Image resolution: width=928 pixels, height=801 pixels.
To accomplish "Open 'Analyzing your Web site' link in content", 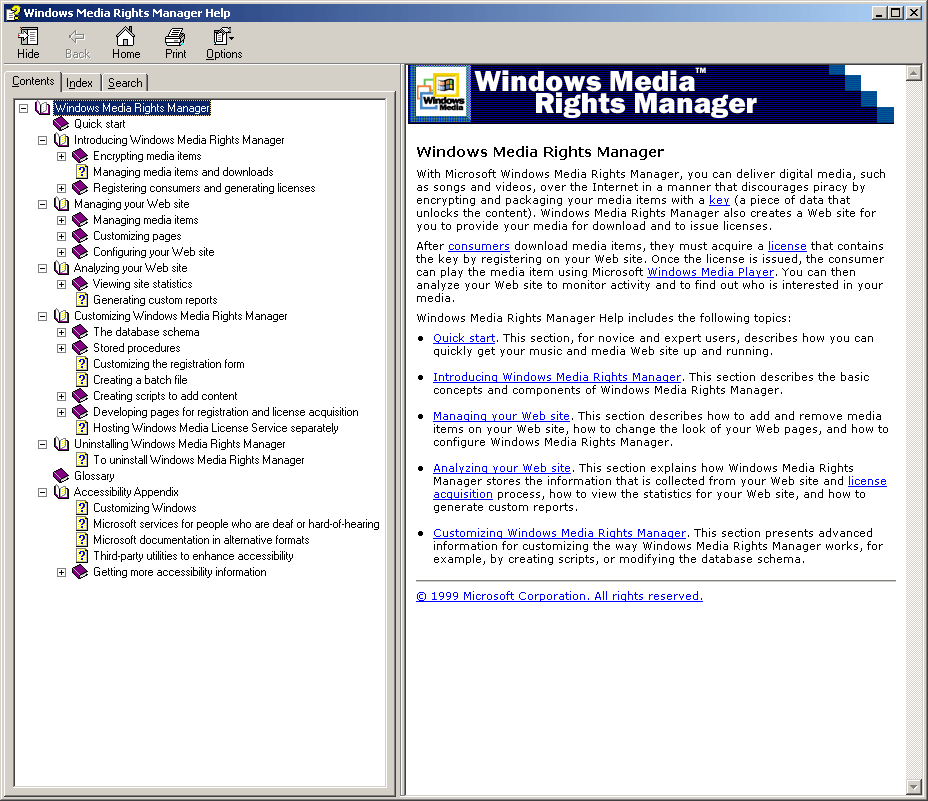I will click(x=502, y=468).
